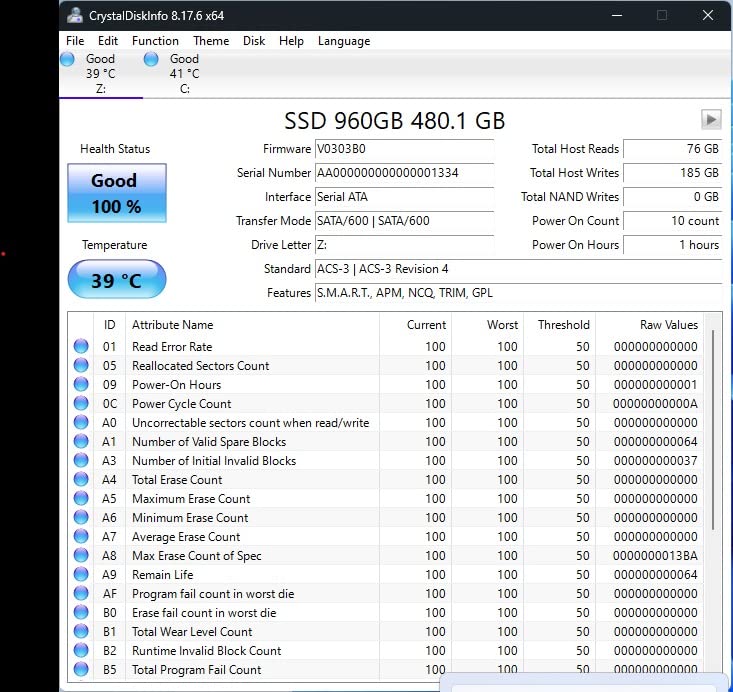Click the Total Host Reads value 76 GB

click(673, 149)
